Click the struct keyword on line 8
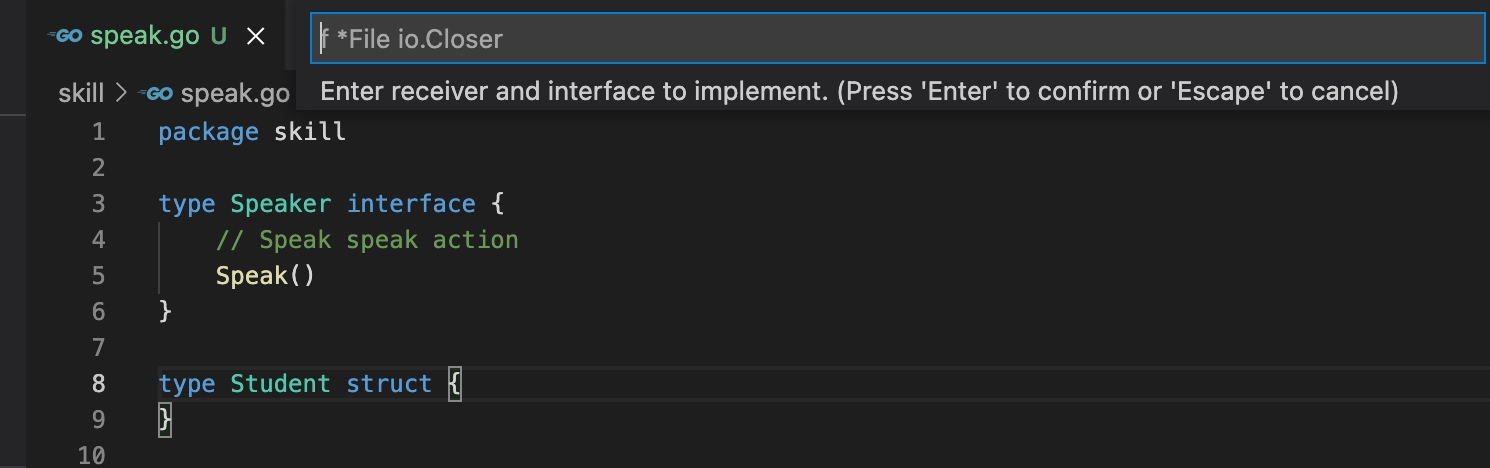1490x468 pixels. coord(389,384)
